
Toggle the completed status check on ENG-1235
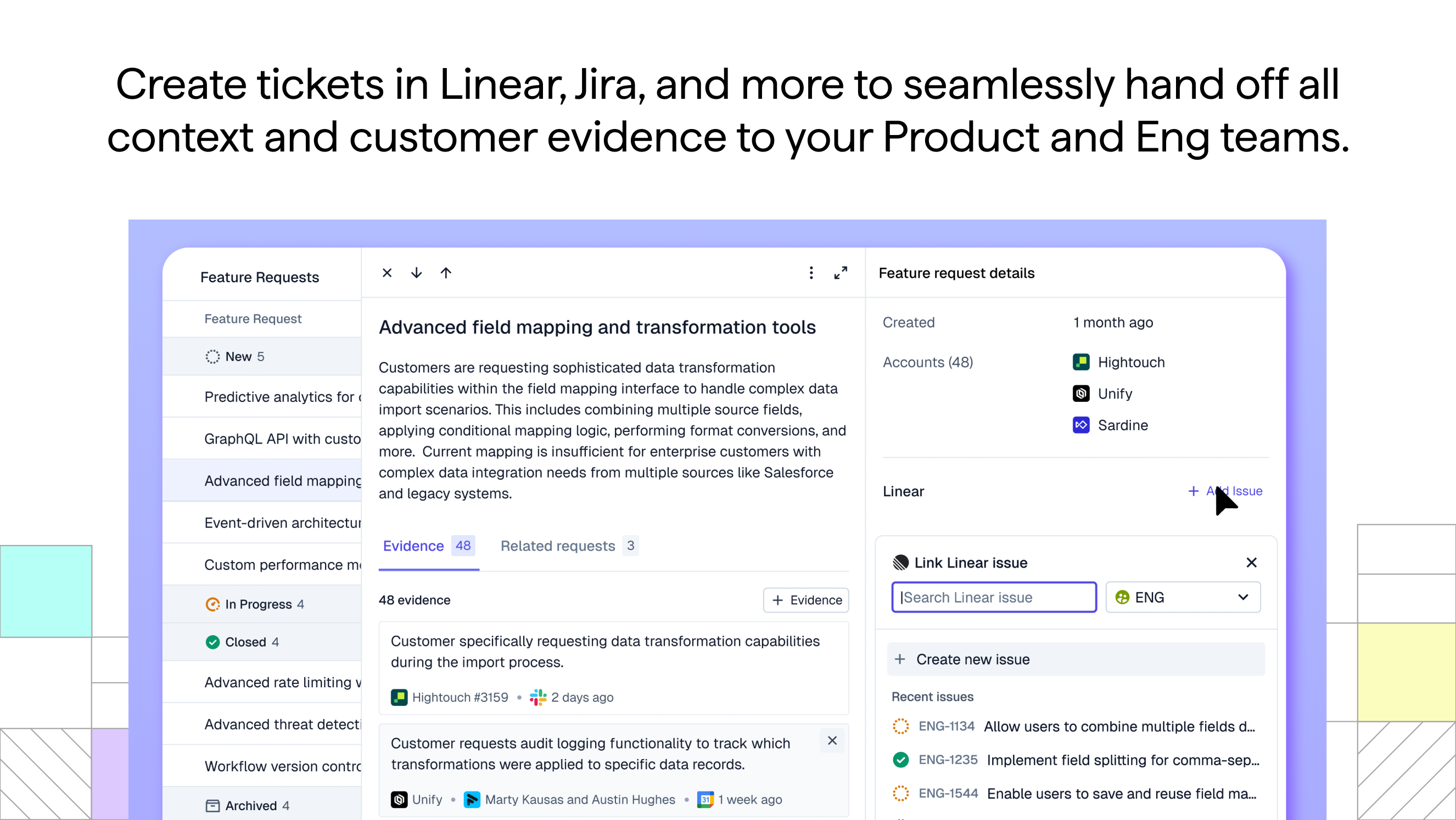(x=900, y=760)
